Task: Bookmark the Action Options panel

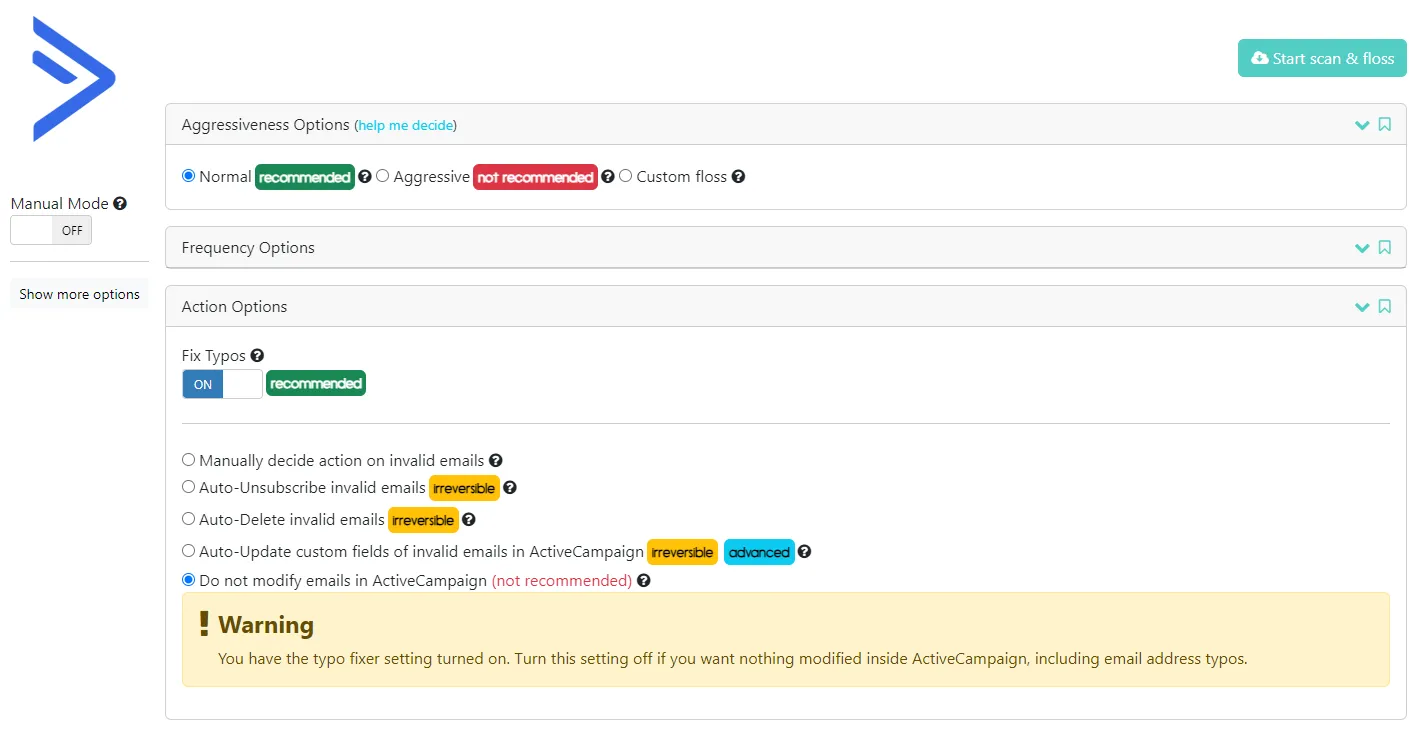Action: [1385, 306]
